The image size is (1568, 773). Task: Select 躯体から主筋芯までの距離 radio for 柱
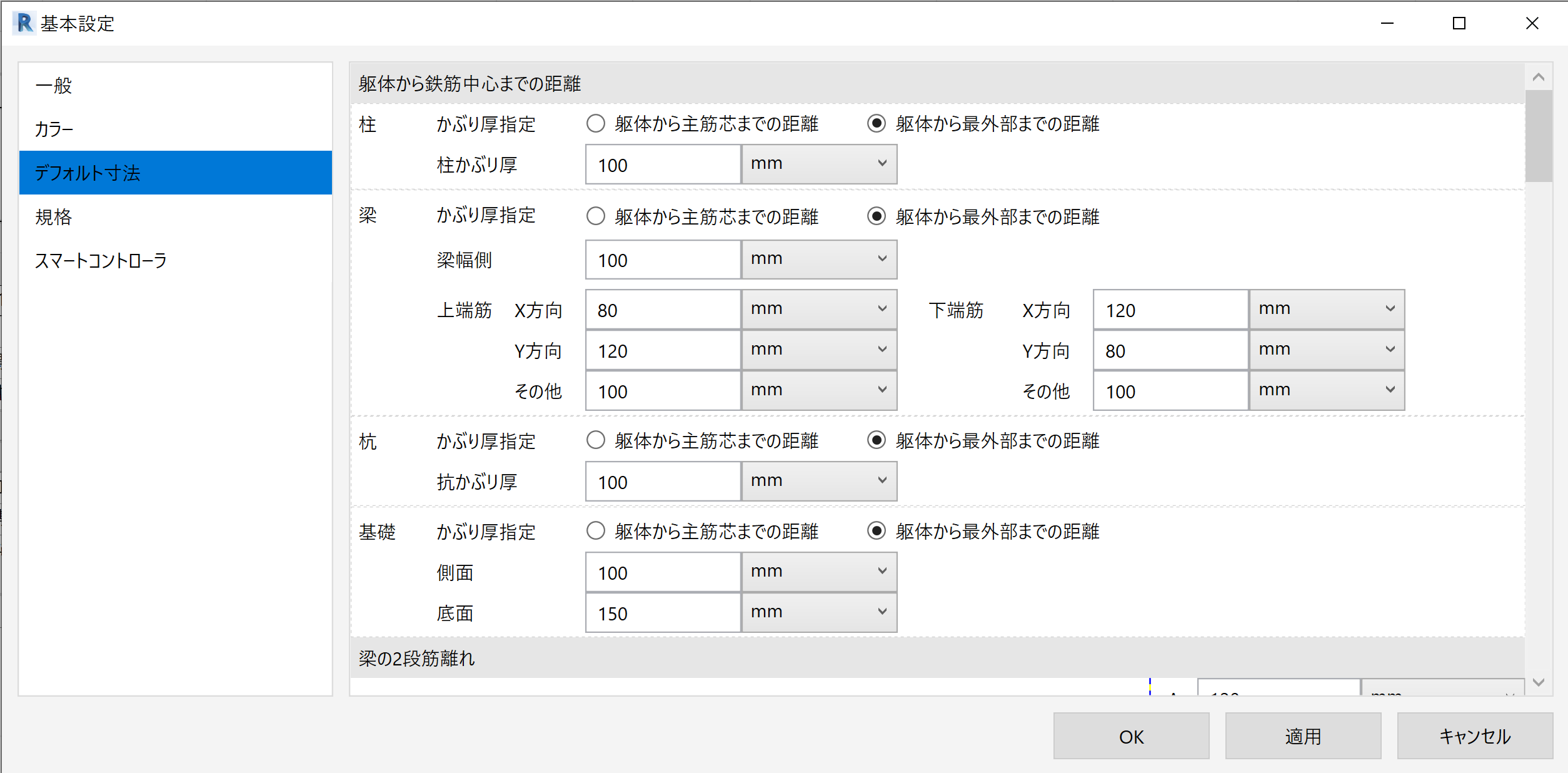pos(596,124)
